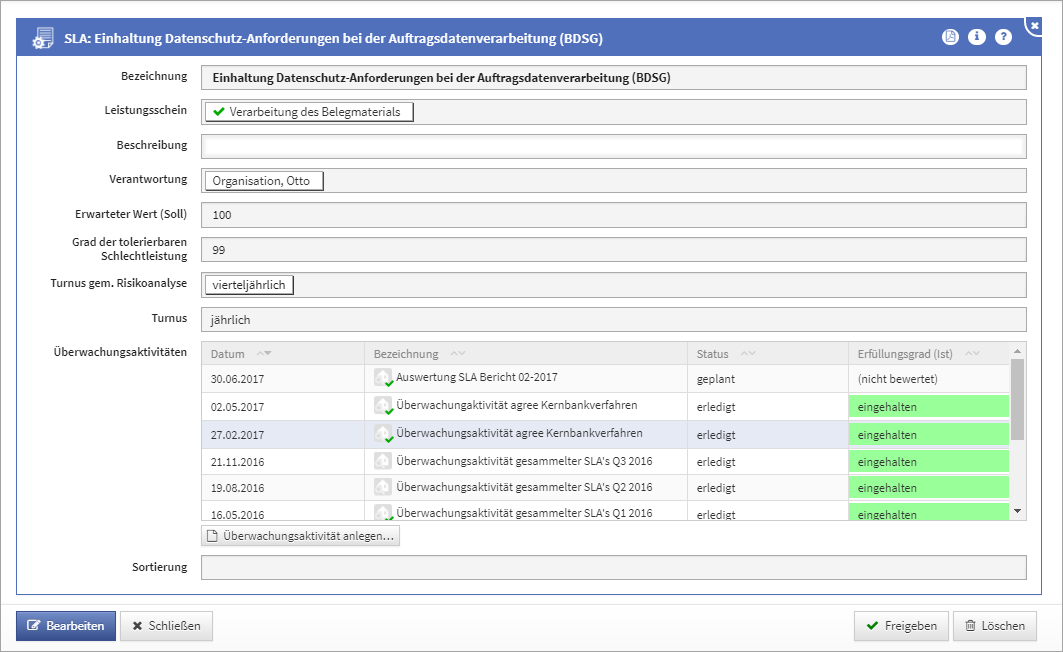
Task: Click the green check icon on Verarbeitung des Belegmaterials
Action: click(x=219, y=112)
